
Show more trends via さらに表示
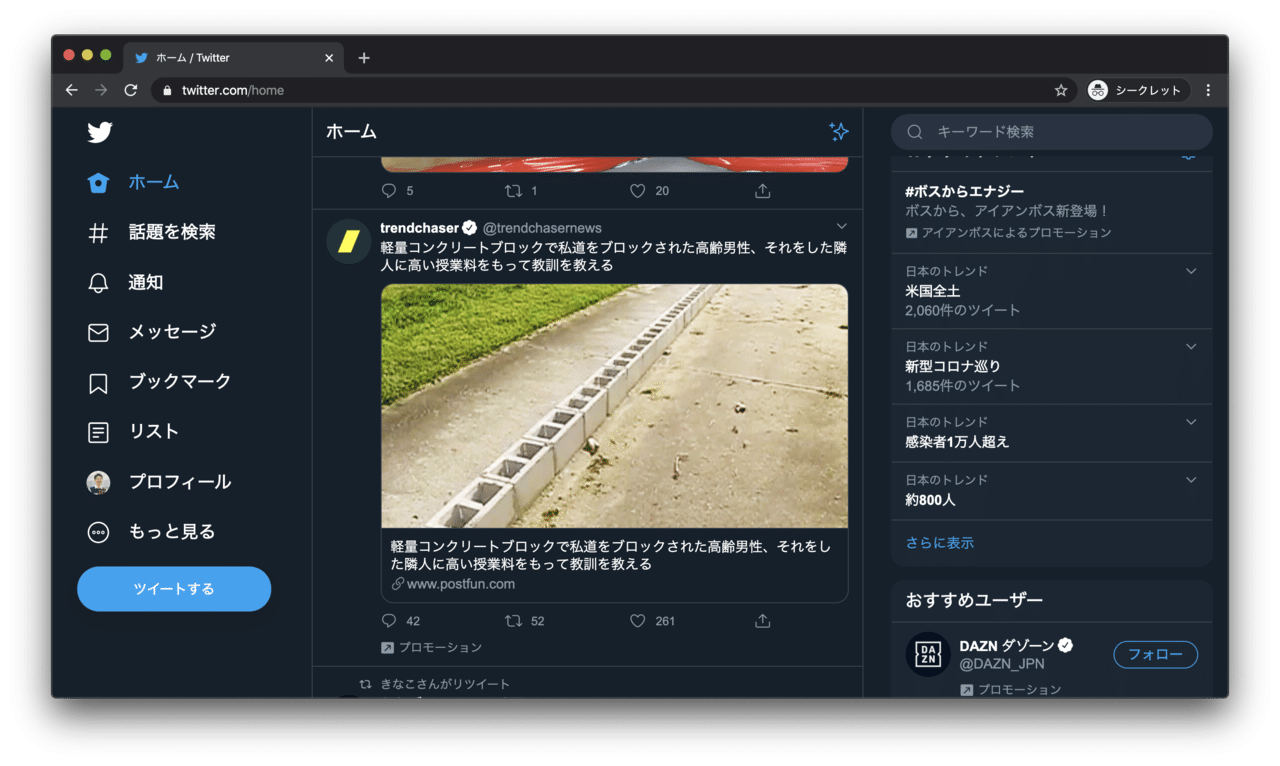[937, 542]
